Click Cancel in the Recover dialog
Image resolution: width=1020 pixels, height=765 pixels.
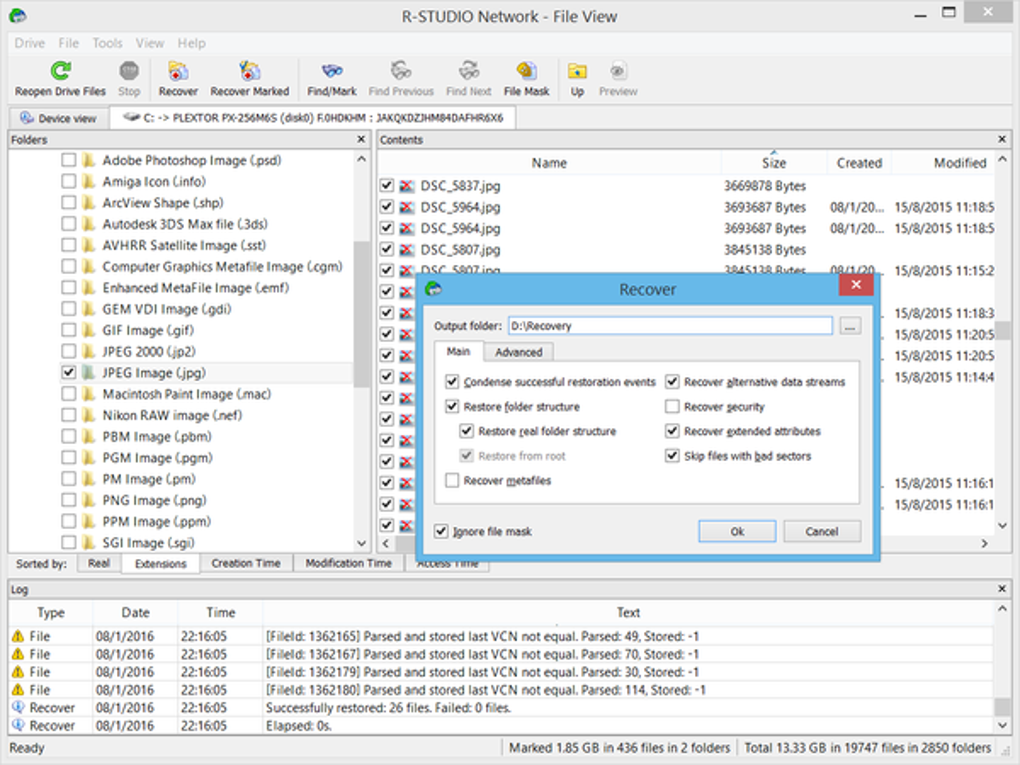[822, 531]
